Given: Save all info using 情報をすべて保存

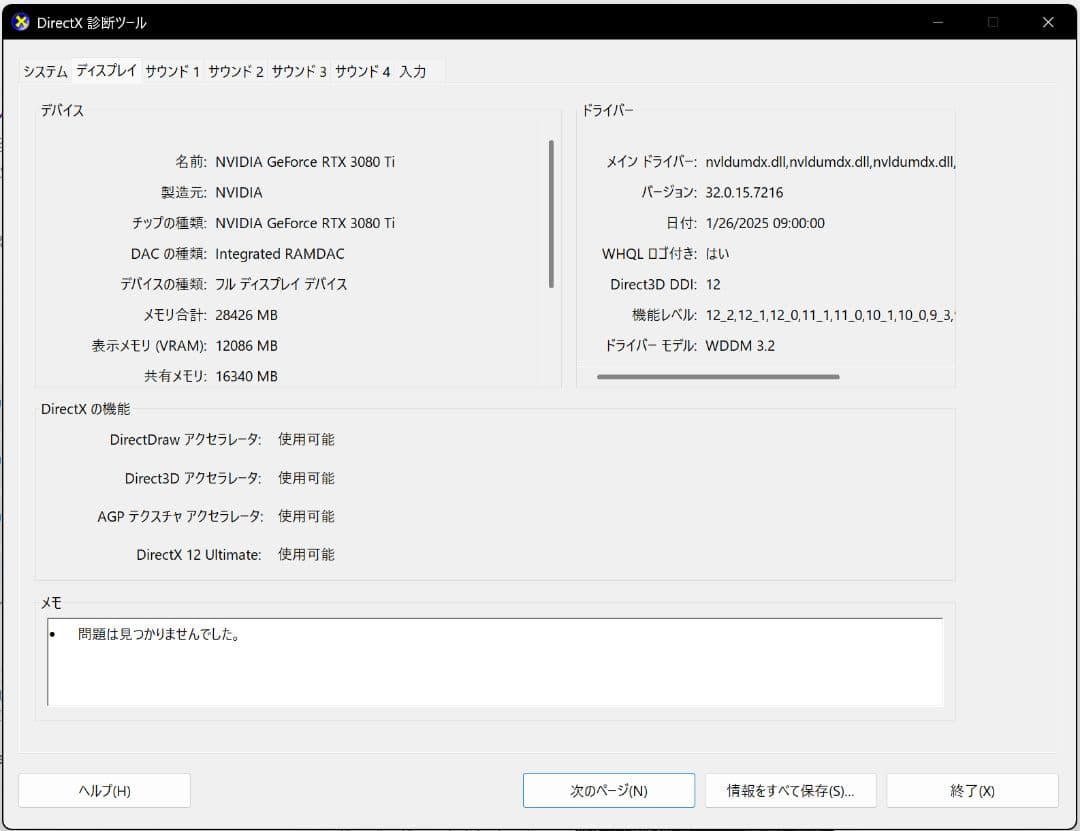Looking at the screenshot, I should pos(791,790).
